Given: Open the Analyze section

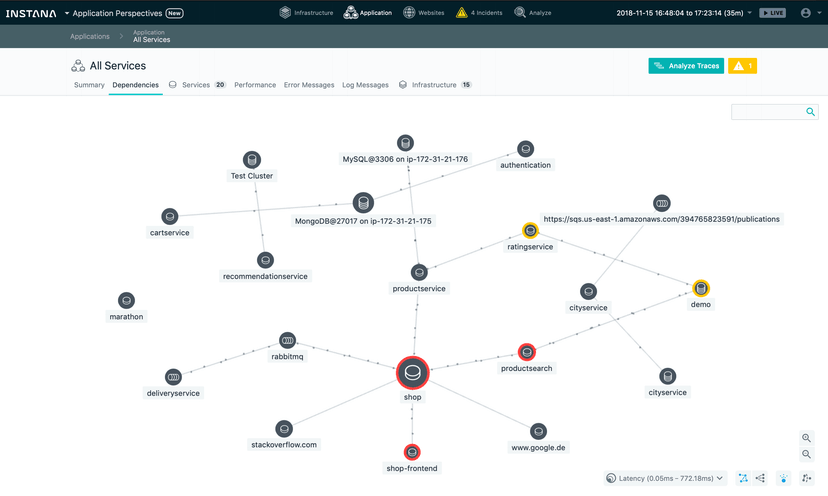Looking at the screenshot, I should tap(533, 13).
